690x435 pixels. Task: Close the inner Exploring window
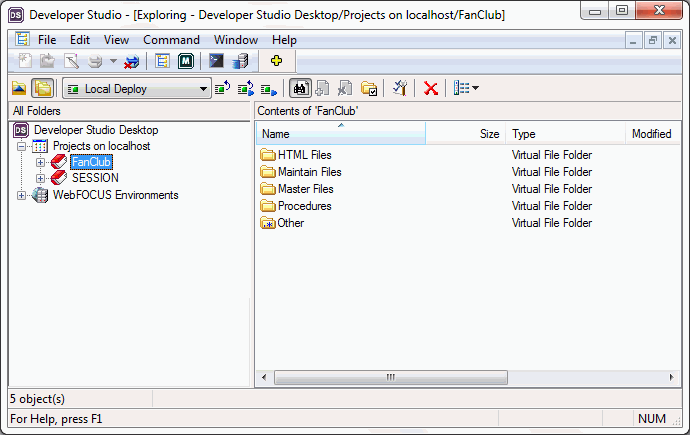pyautogui.click(x=672, y=41)
